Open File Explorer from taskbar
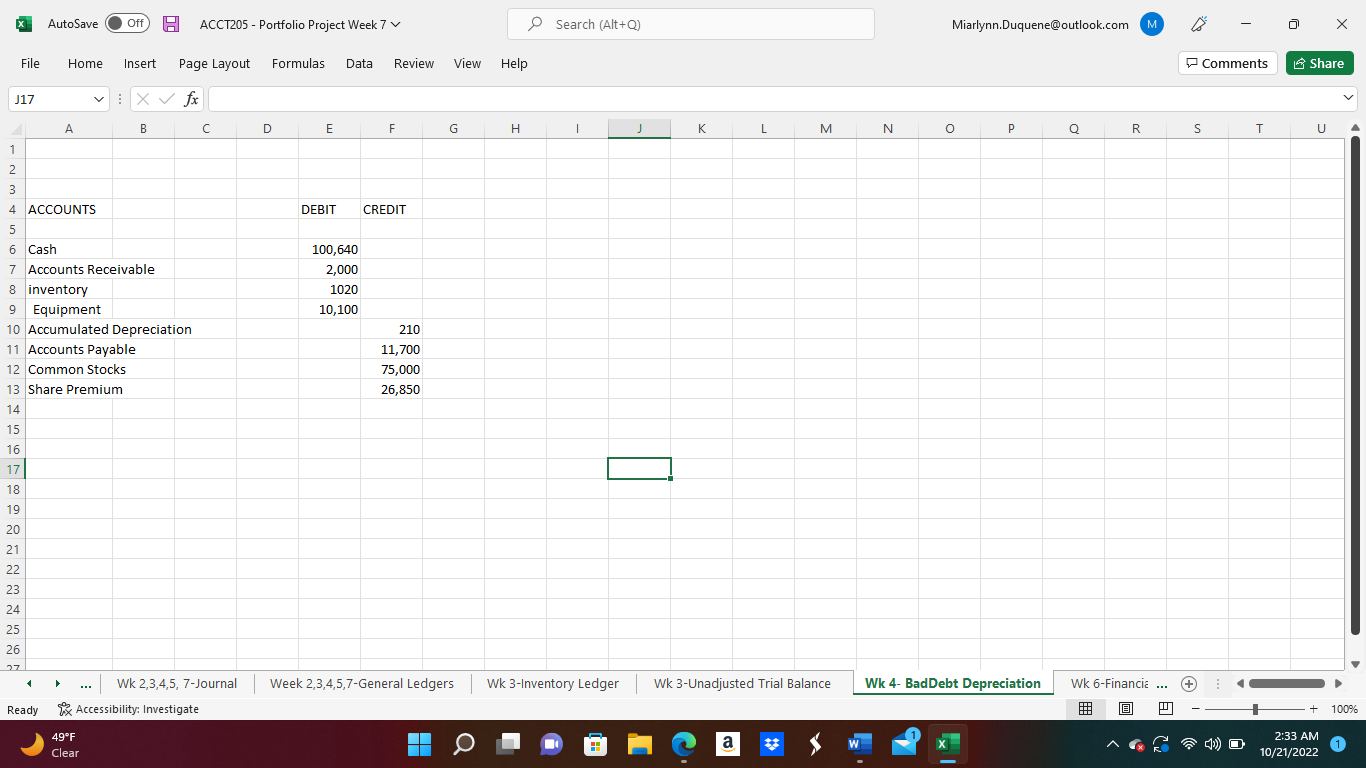The height and width of the screenshot is (768, 1366). click(x=639, y=744)
